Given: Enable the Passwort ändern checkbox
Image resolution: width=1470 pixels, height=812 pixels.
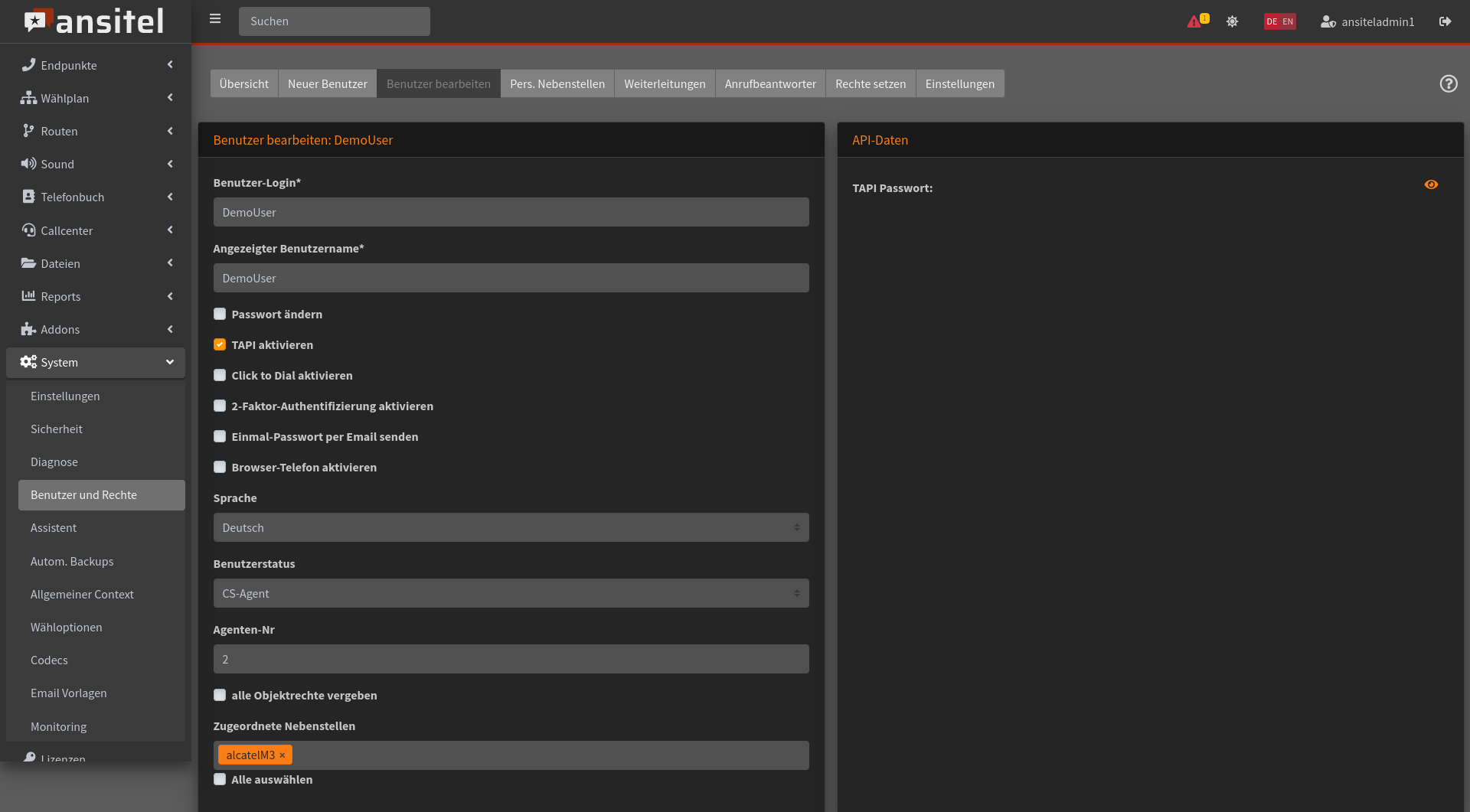Looking at the screenshot, I should point(220,314).
